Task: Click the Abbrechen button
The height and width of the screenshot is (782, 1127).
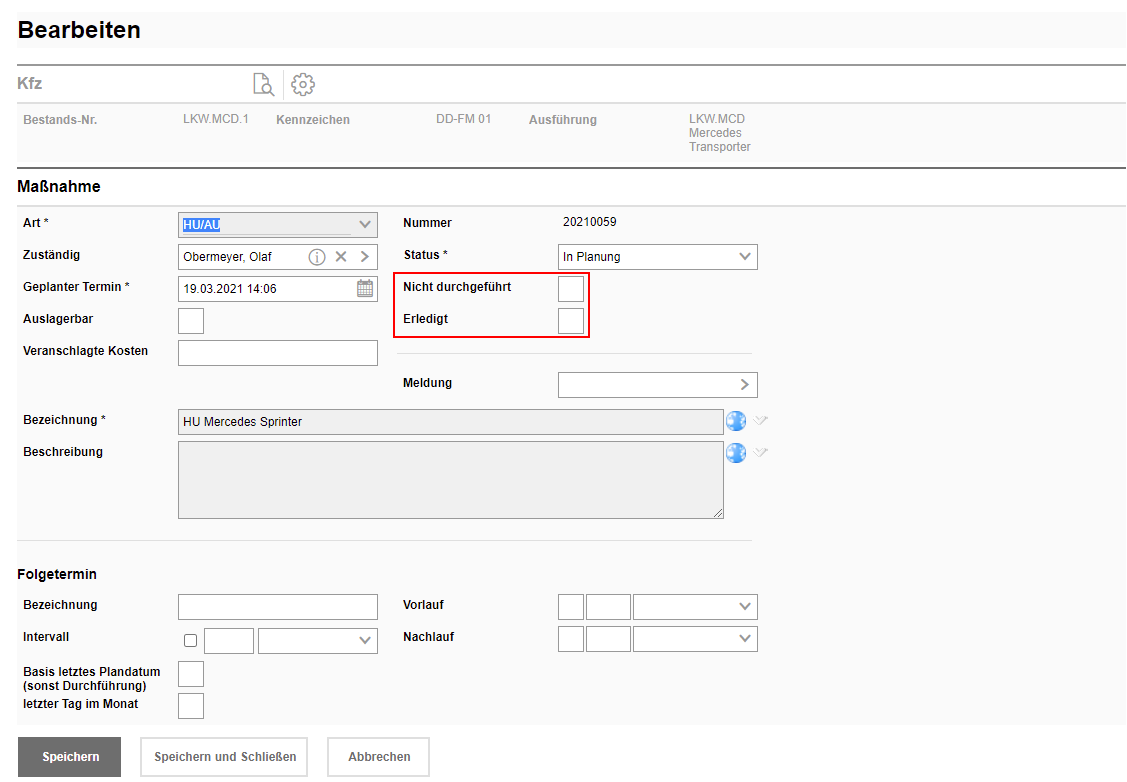Action: pyautogui.click(x=379, y=757)
